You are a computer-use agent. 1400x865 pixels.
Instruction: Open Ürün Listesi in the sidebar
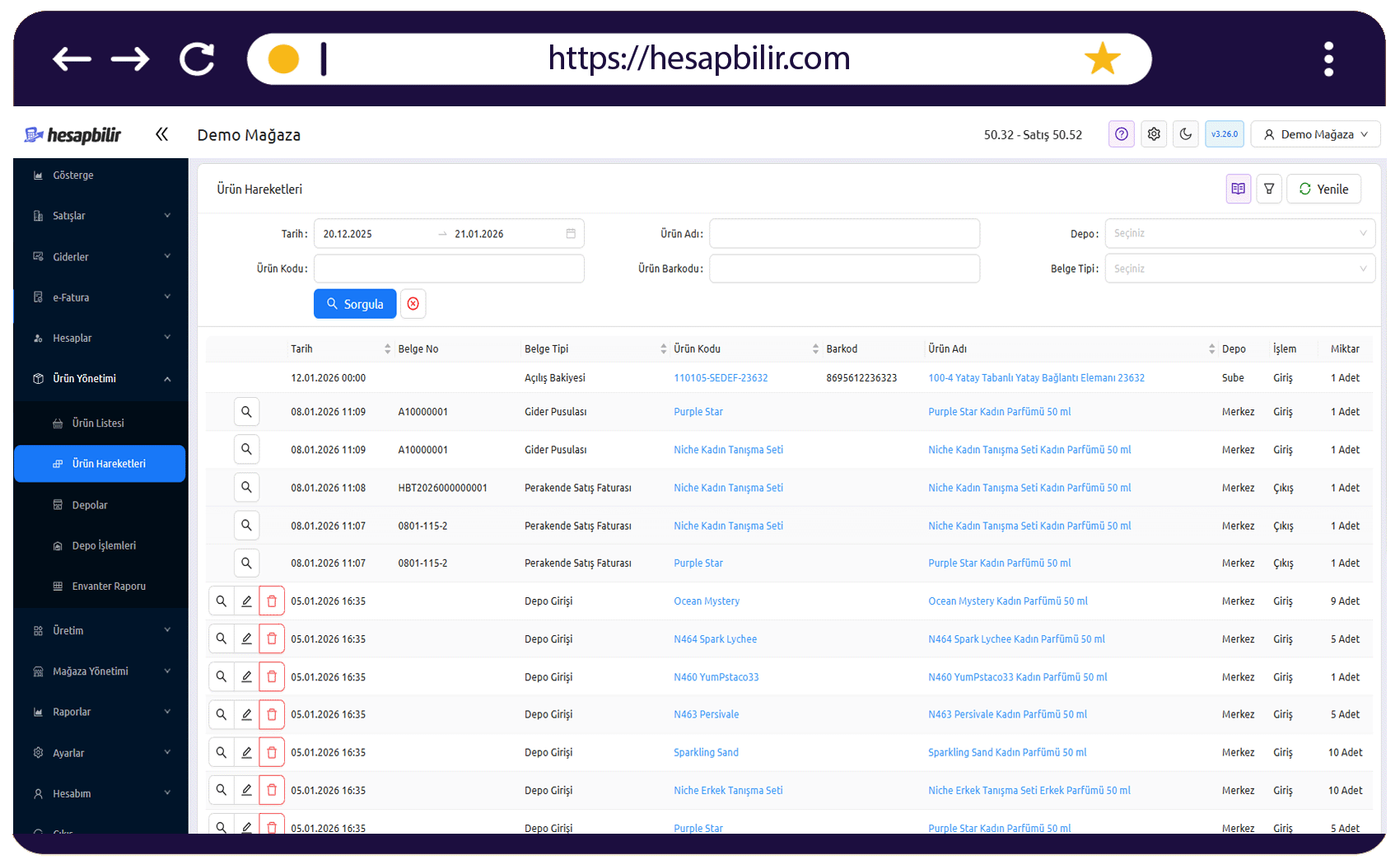coord(99,423)
